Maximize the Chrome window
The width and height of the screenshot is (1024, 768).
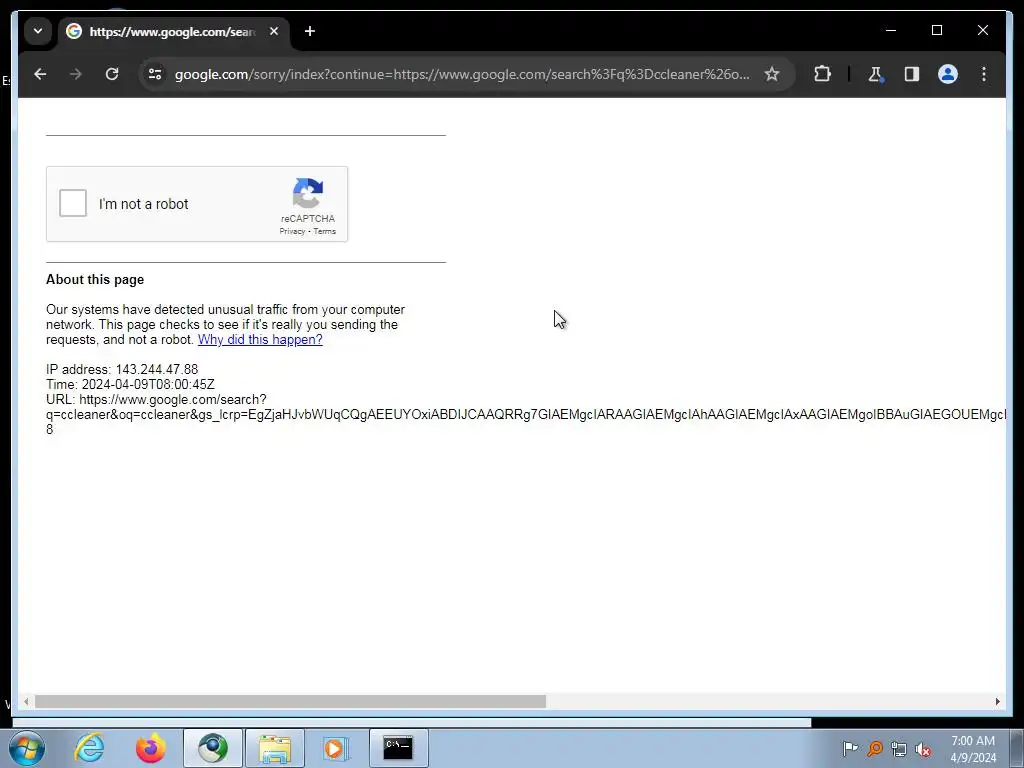(x=936, y=30)
